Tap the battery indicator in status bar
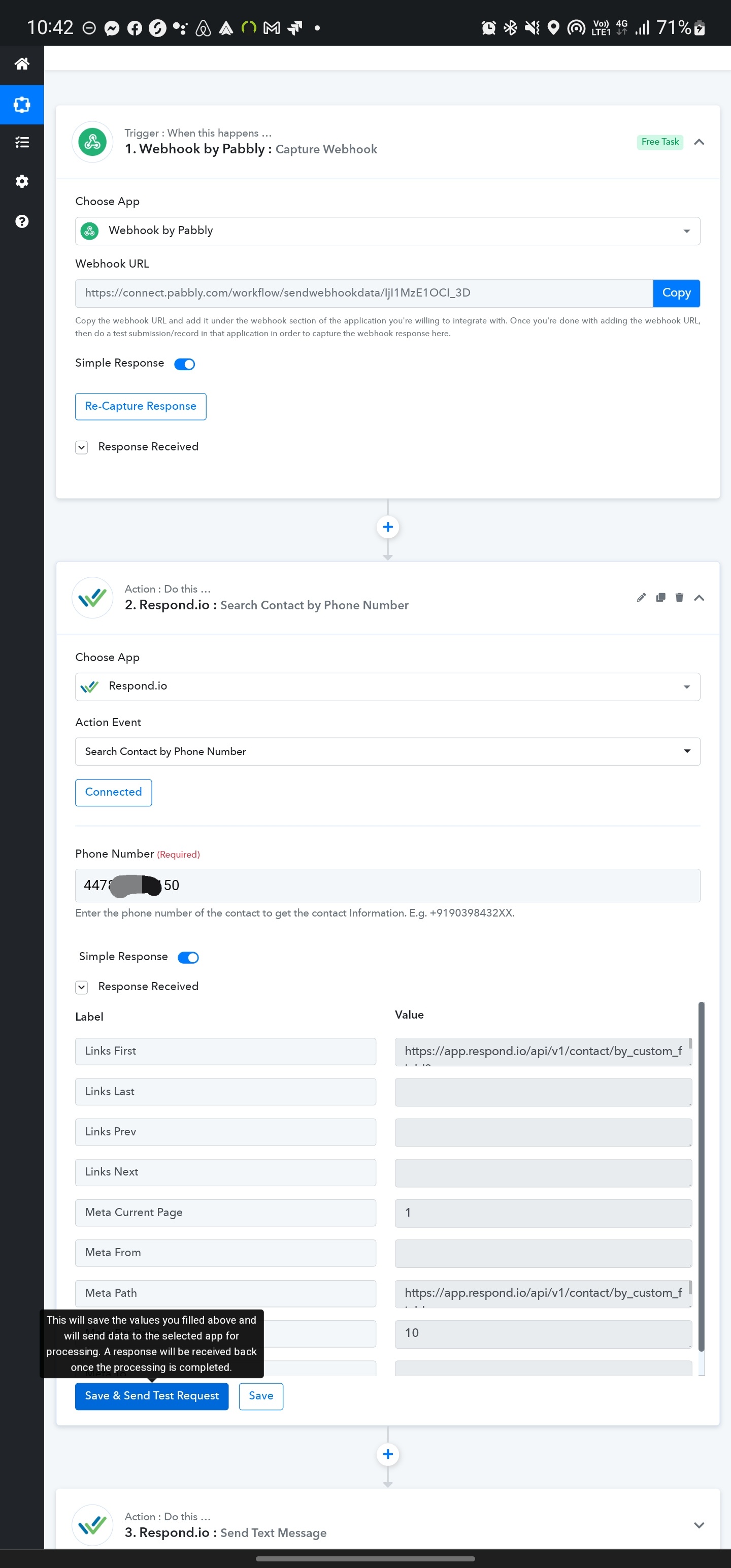Viewport: 731px width, 1568px height. [700, 27]
